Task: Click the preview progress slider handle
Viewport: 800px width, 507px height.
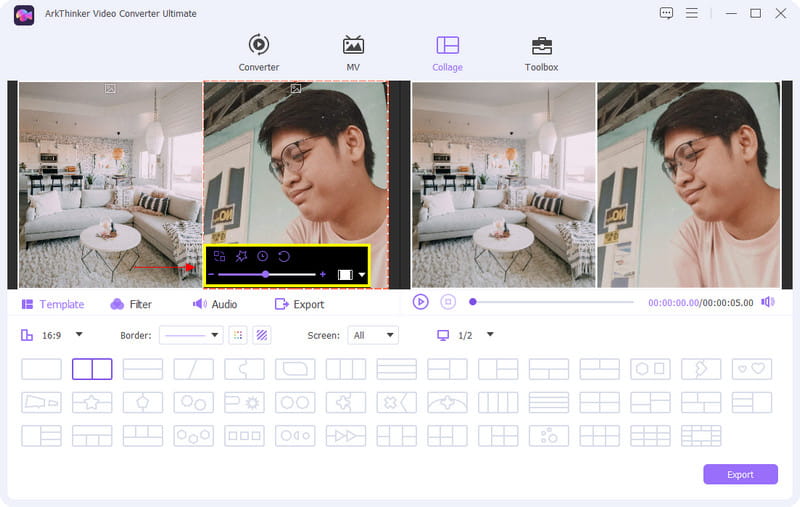Action: pos(473,302)
